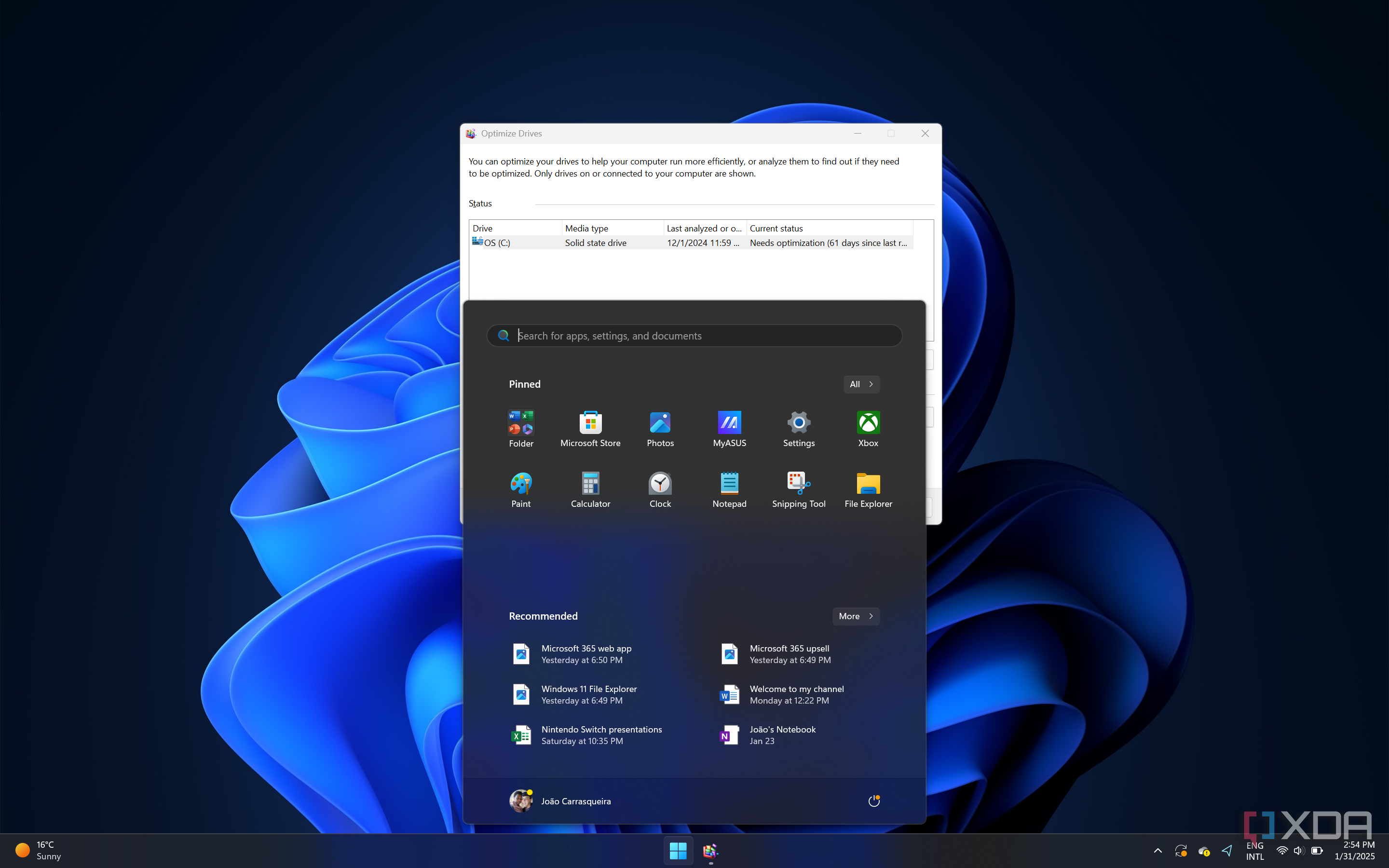1389x868 pixels.
Task: Launch the MyASUS app
Action: [x=730, y=428]
